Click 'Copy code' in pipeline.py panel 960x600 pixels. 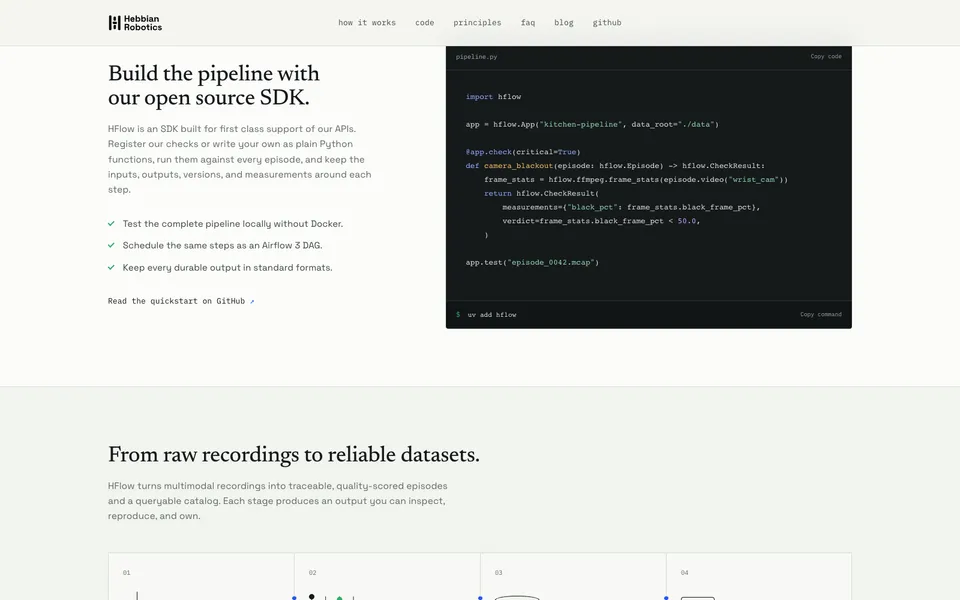click(x=826, y=56)
